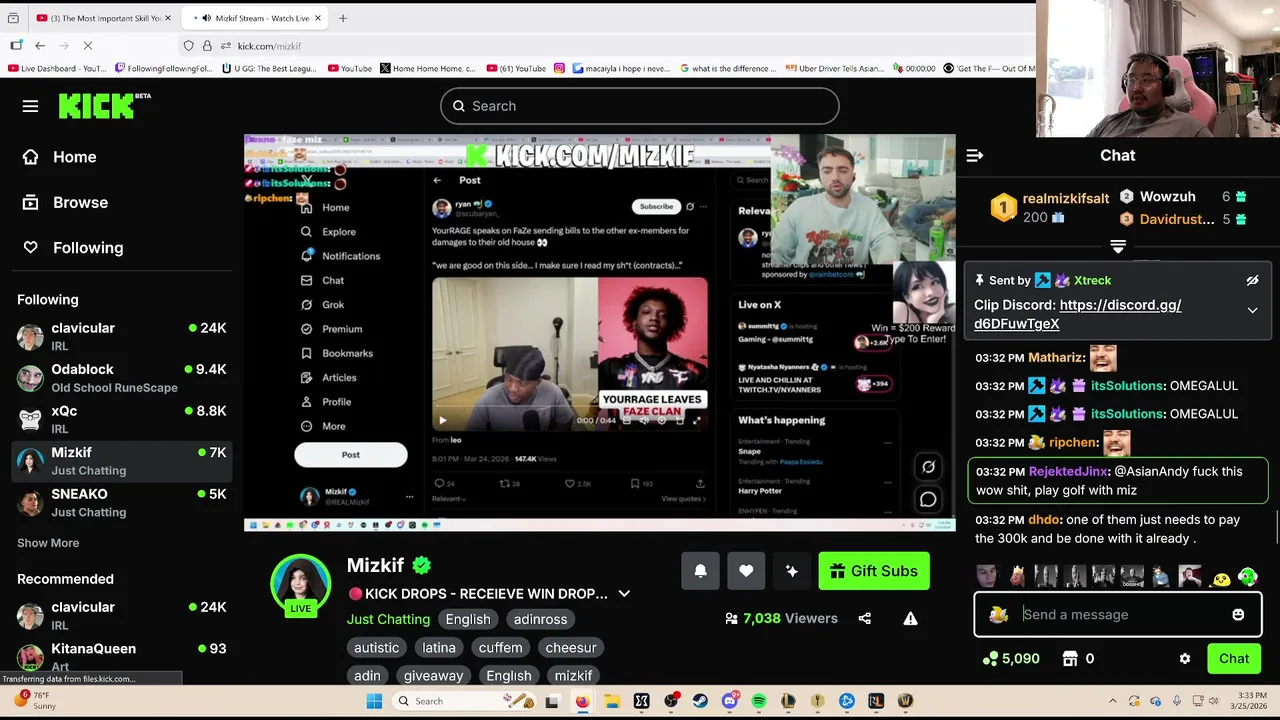1280x720 pixels.
Task: Toggle stream notifications bell
Action: (700, 571)
